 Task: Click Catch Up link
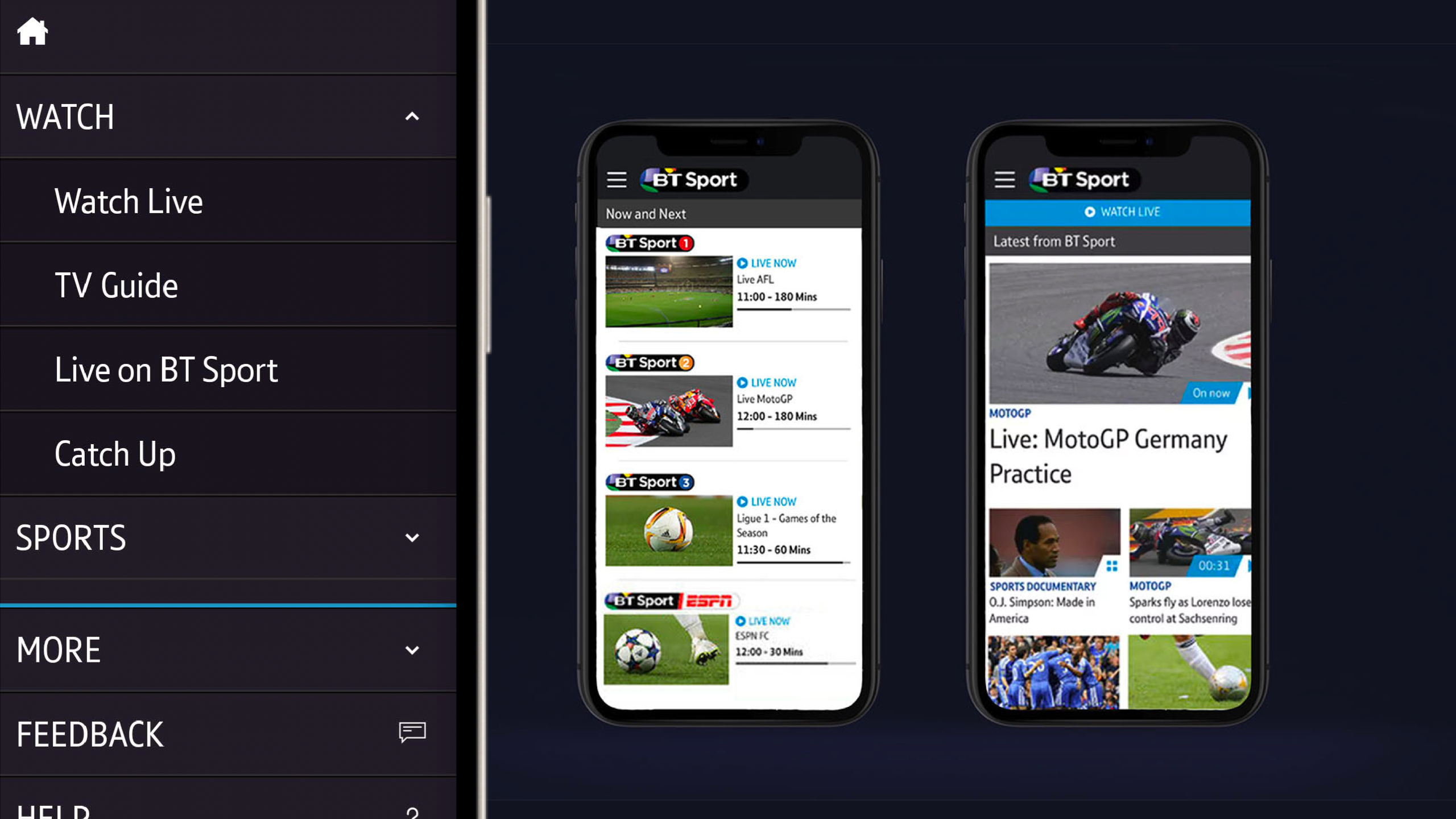point(115,453)
